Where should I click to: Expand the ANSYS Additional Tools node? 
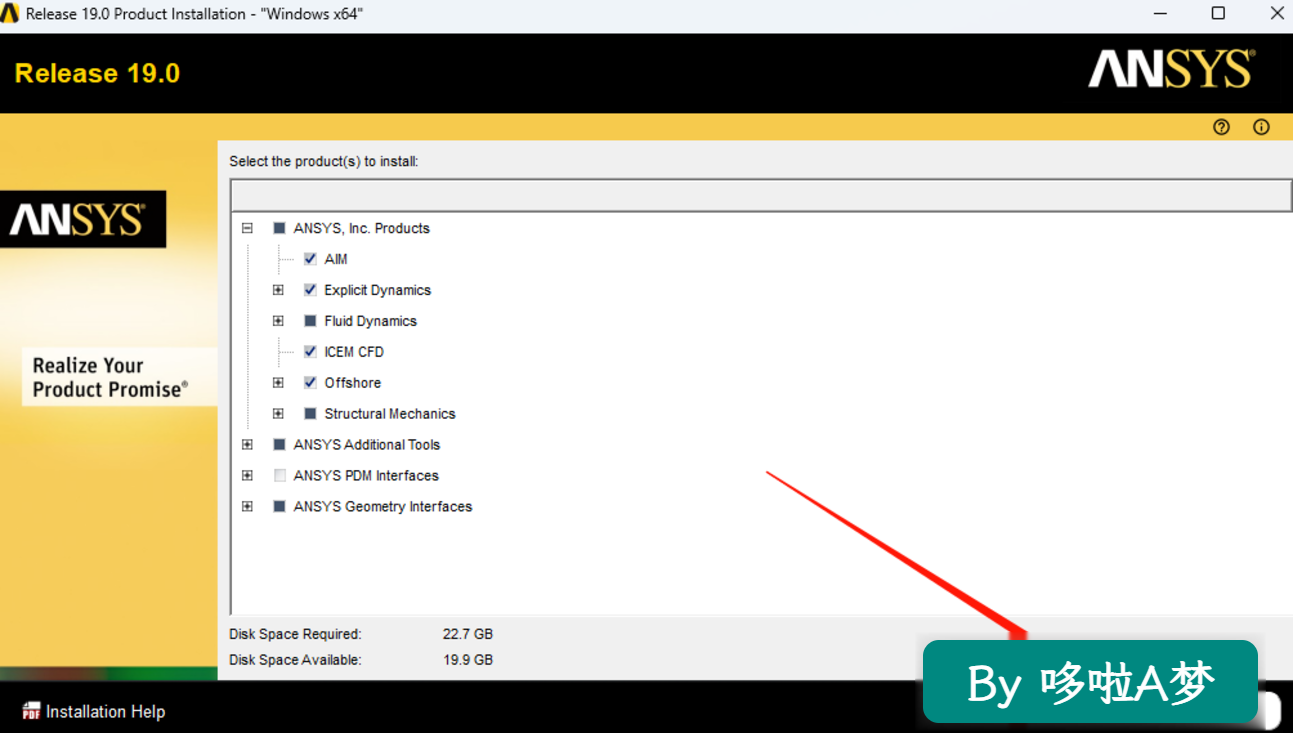(247, 445)
